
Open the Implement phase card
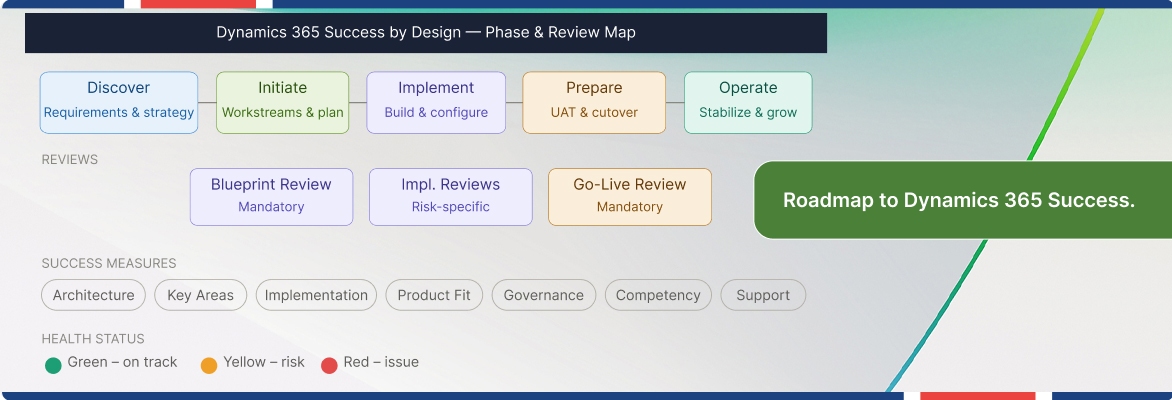coord(436,102)
